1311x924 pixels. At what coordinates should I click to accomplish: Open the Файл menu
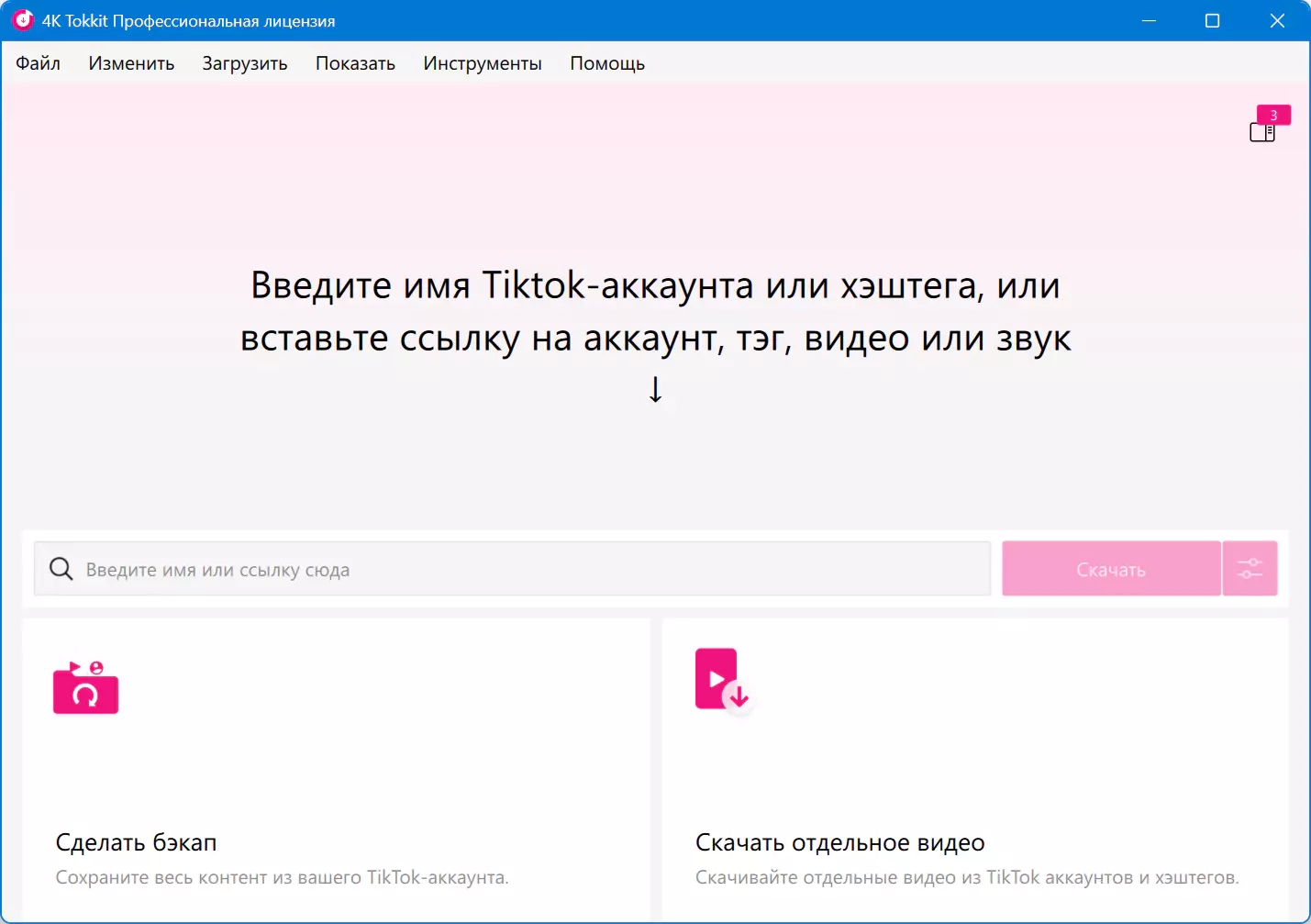point(38,63)
